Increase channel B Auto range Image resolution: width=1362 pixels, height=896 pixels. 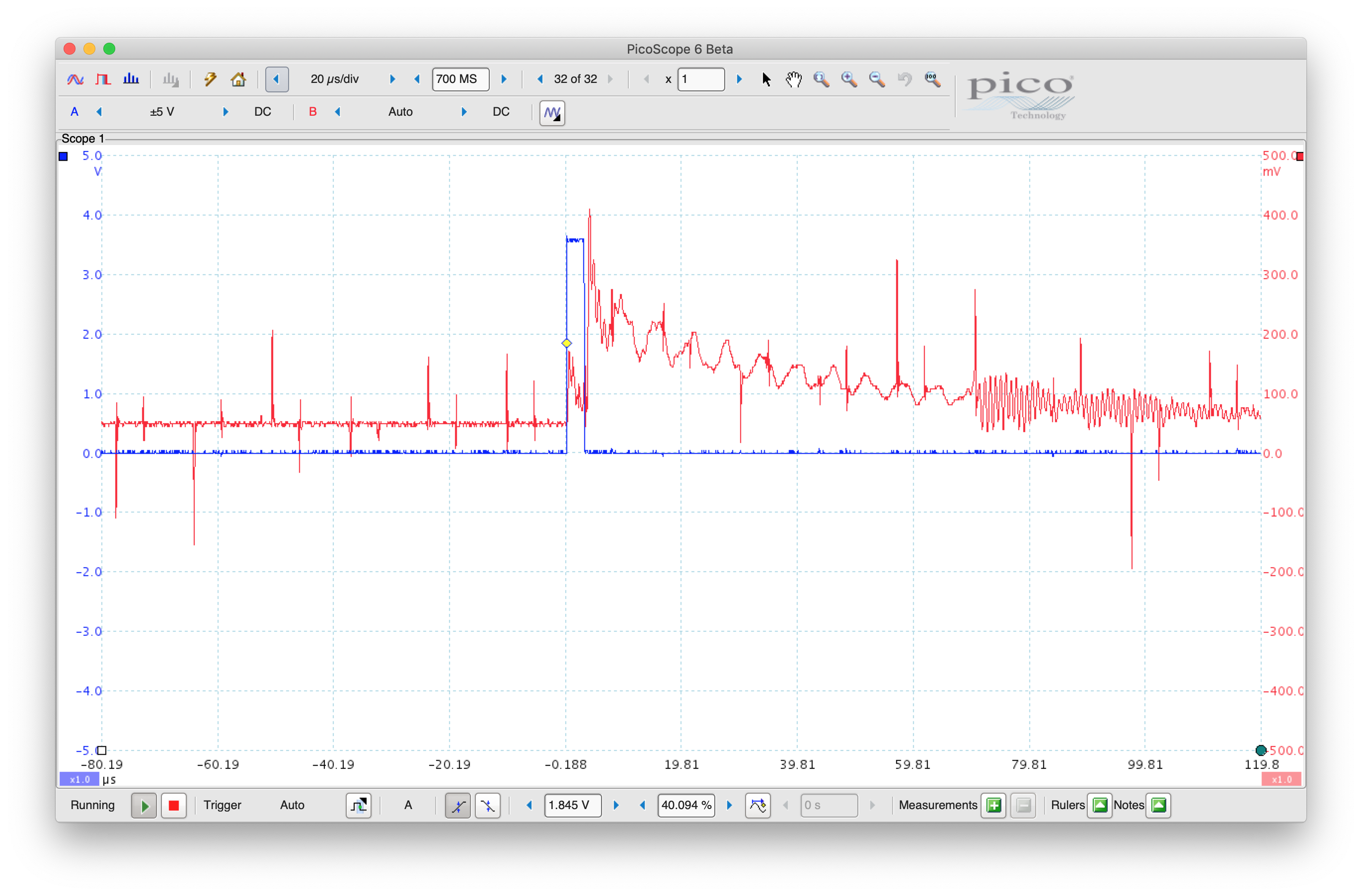(464, 112)
